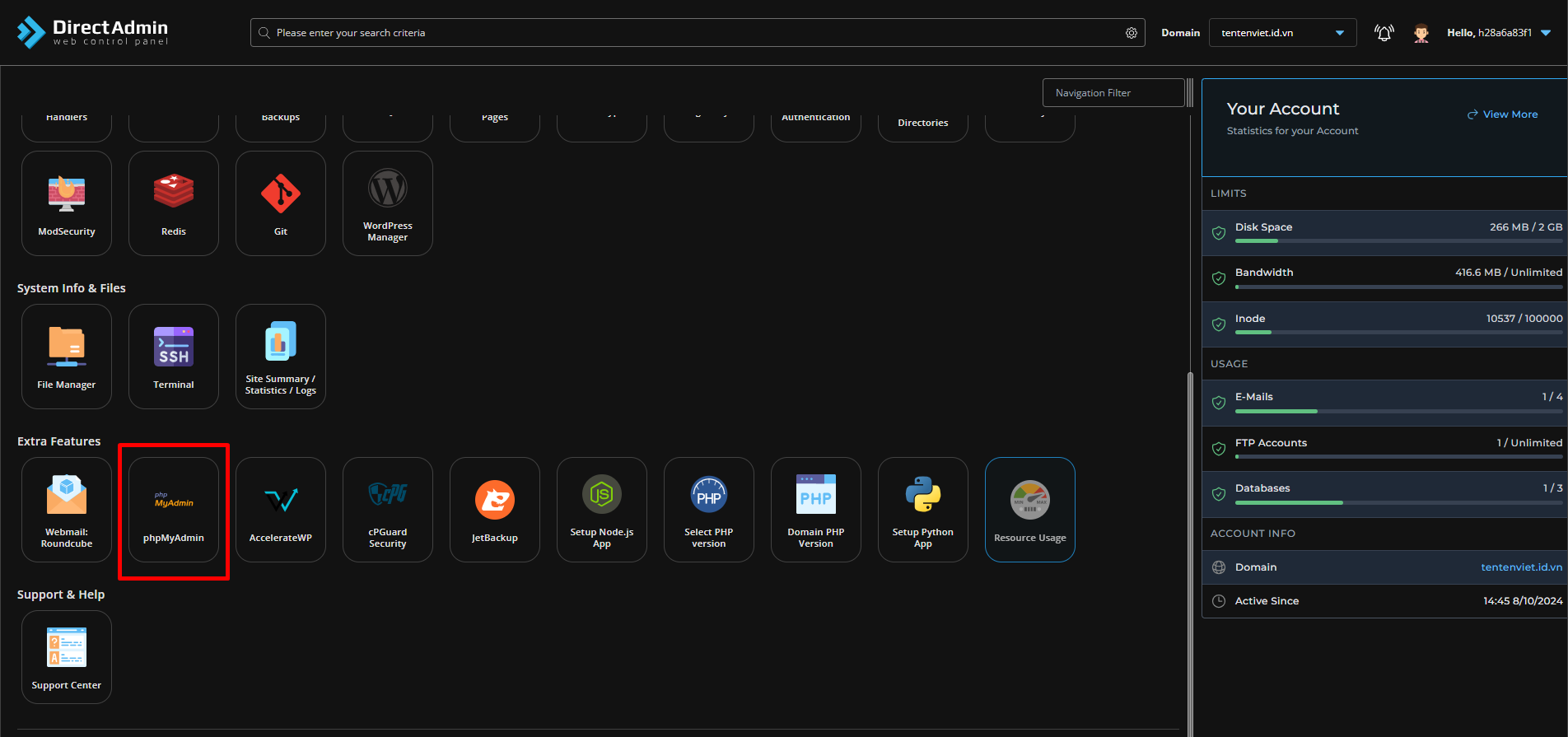Expand the Hello user account menu
The height and width of the screenshot is (737, 1568).
click(1499, 33)
